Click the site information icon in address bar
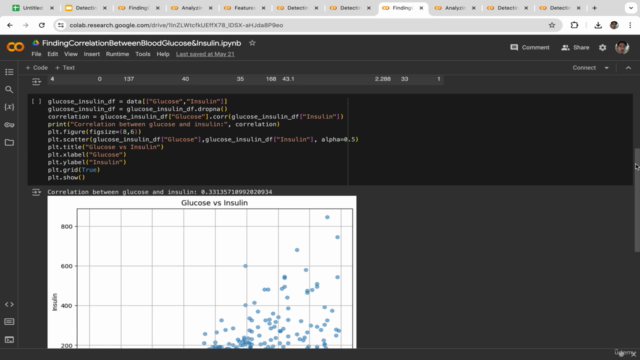Screen dimensions: 640x360 click(x=61, y=25)
